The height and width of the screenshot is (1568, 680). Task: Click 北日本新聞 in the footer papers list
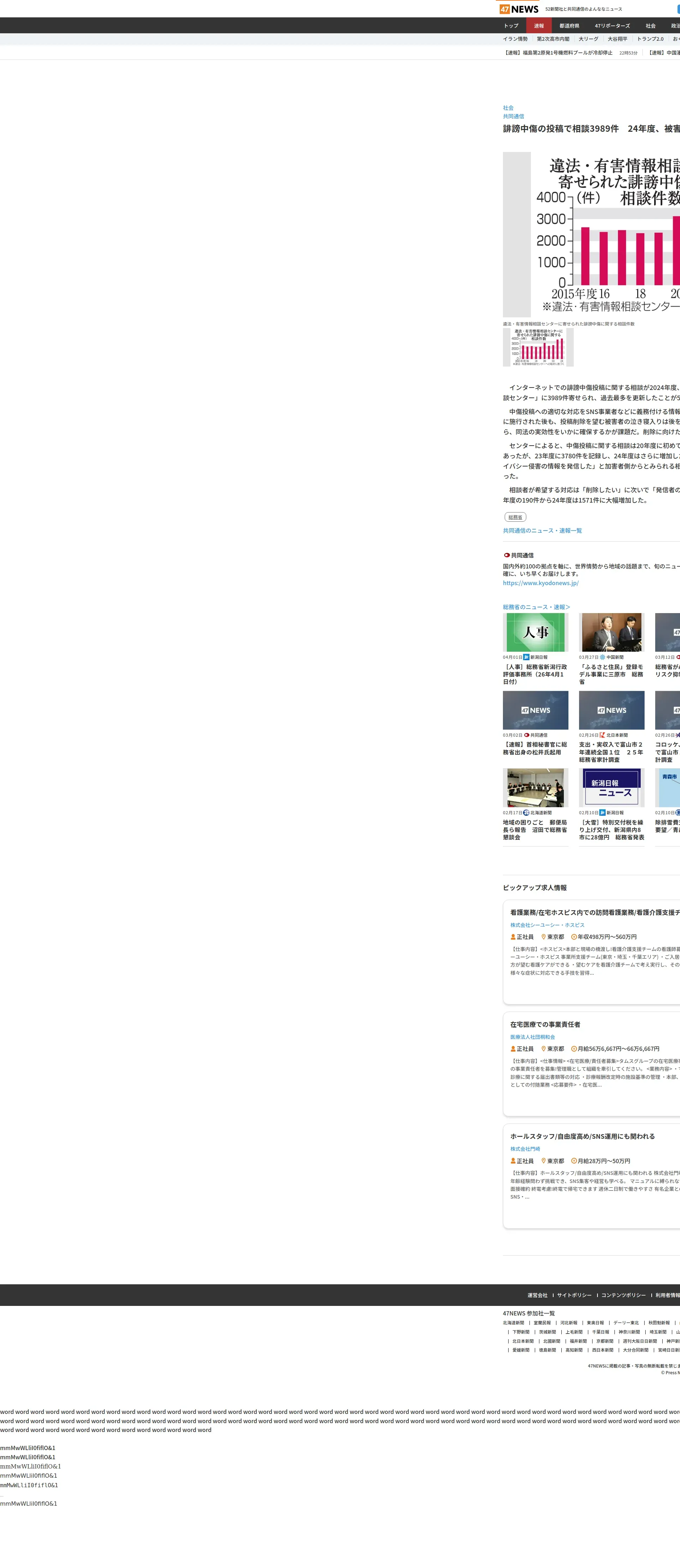pyautogui.click(x=523, y=1341)
